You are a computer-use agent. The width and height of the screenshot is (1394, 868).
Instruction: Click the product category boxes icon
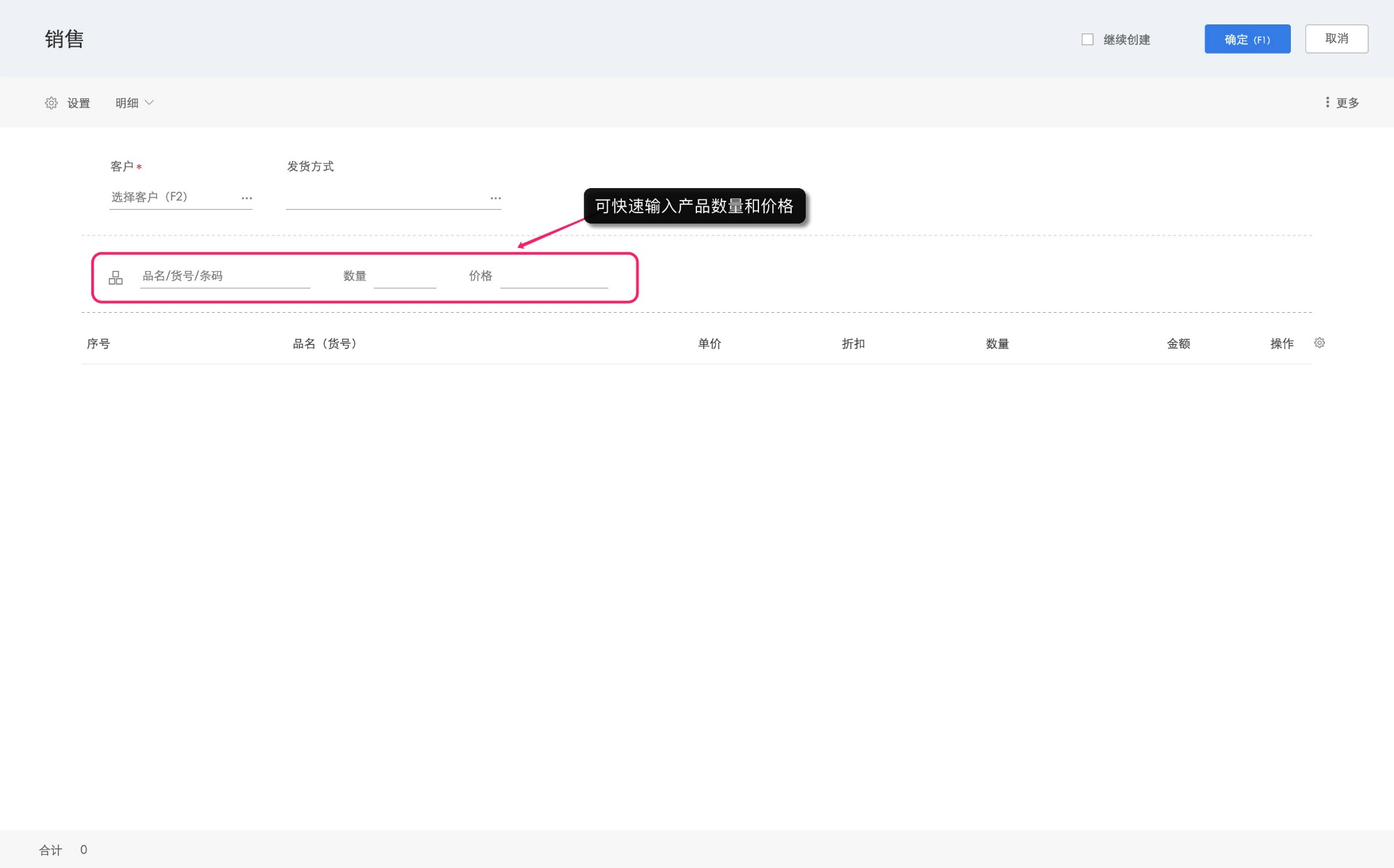coord(116,278)
